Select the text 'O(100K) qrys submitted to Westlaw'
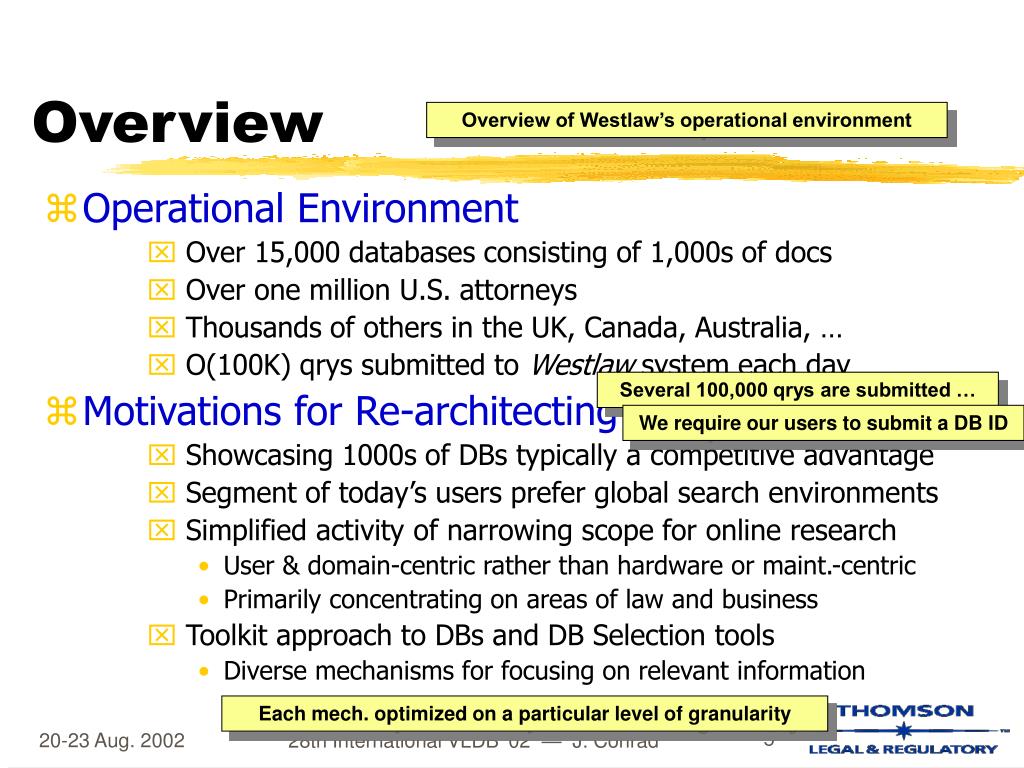 pos(410,365)
